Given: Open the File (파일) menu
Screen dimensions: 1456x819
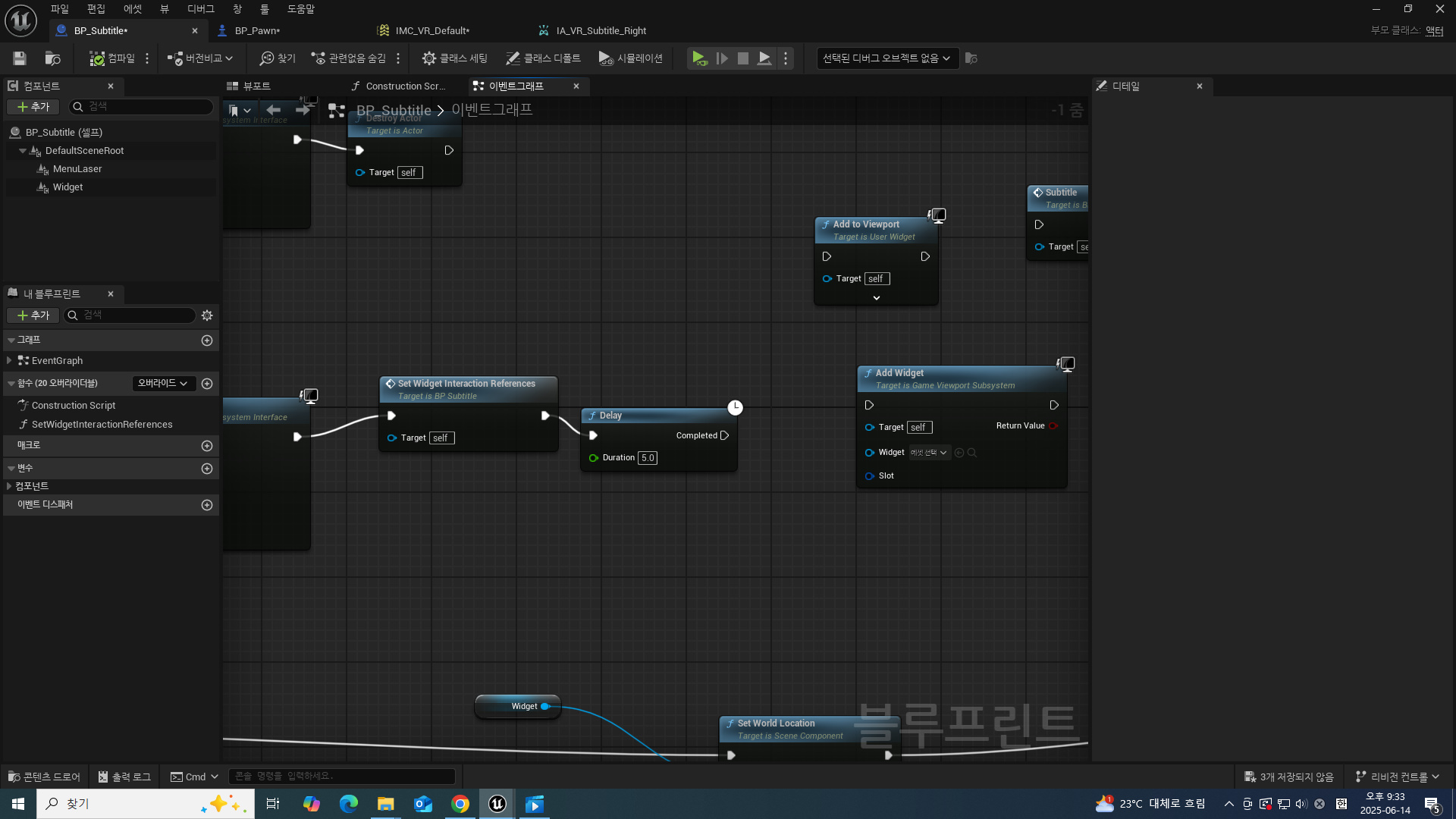Looking at the screenshot, I should pyautogui.click(x=59, y=9).
